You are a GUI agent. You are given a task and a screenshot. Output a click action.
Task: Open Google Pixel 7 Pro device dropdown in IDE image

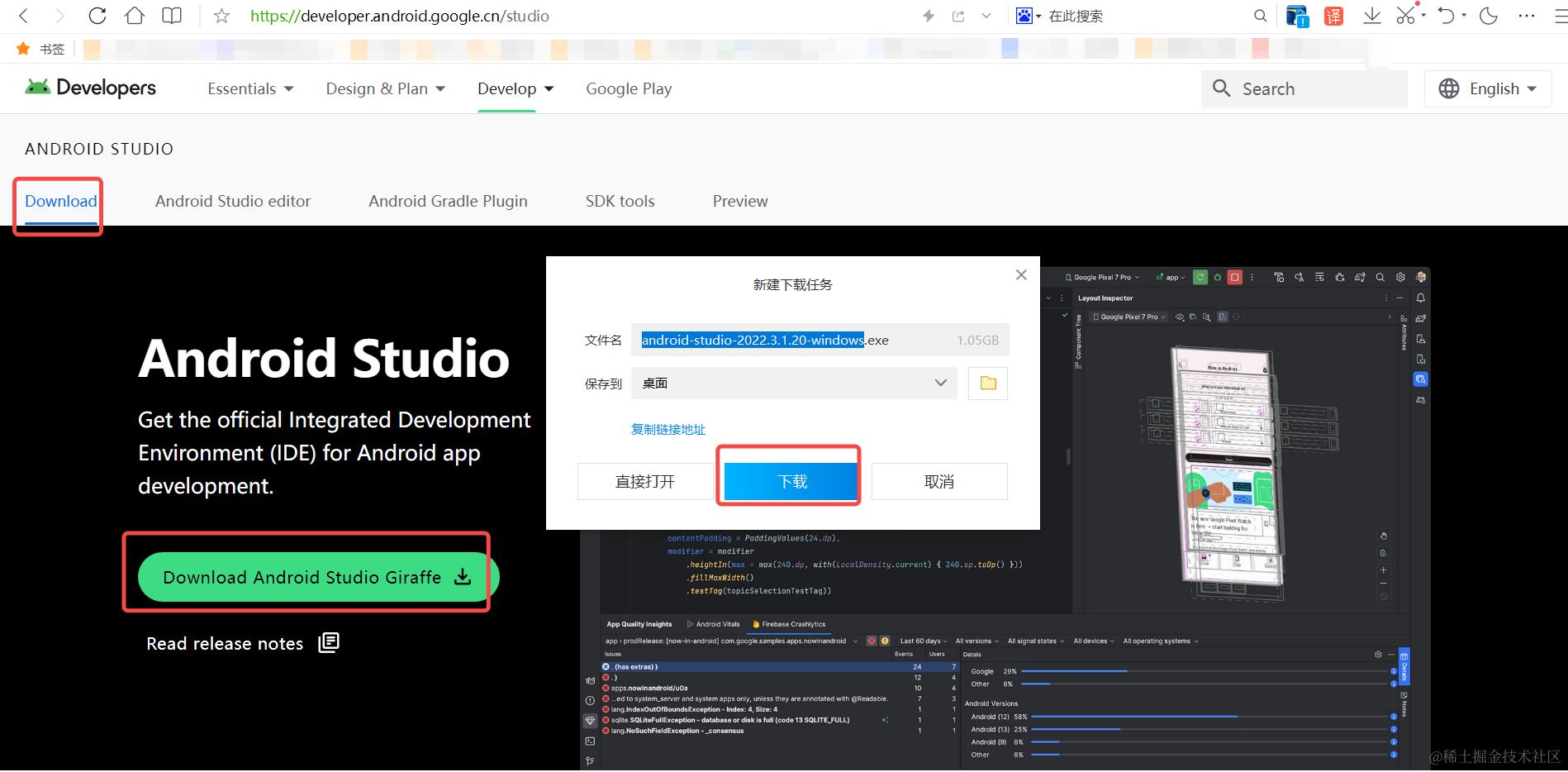click(1102, 278)
